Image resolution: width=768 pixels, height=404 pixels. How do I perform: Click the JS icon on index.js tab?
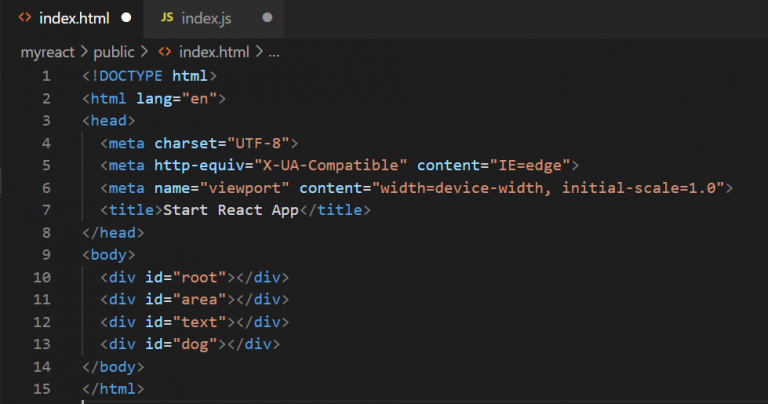(x=166, y=18)
